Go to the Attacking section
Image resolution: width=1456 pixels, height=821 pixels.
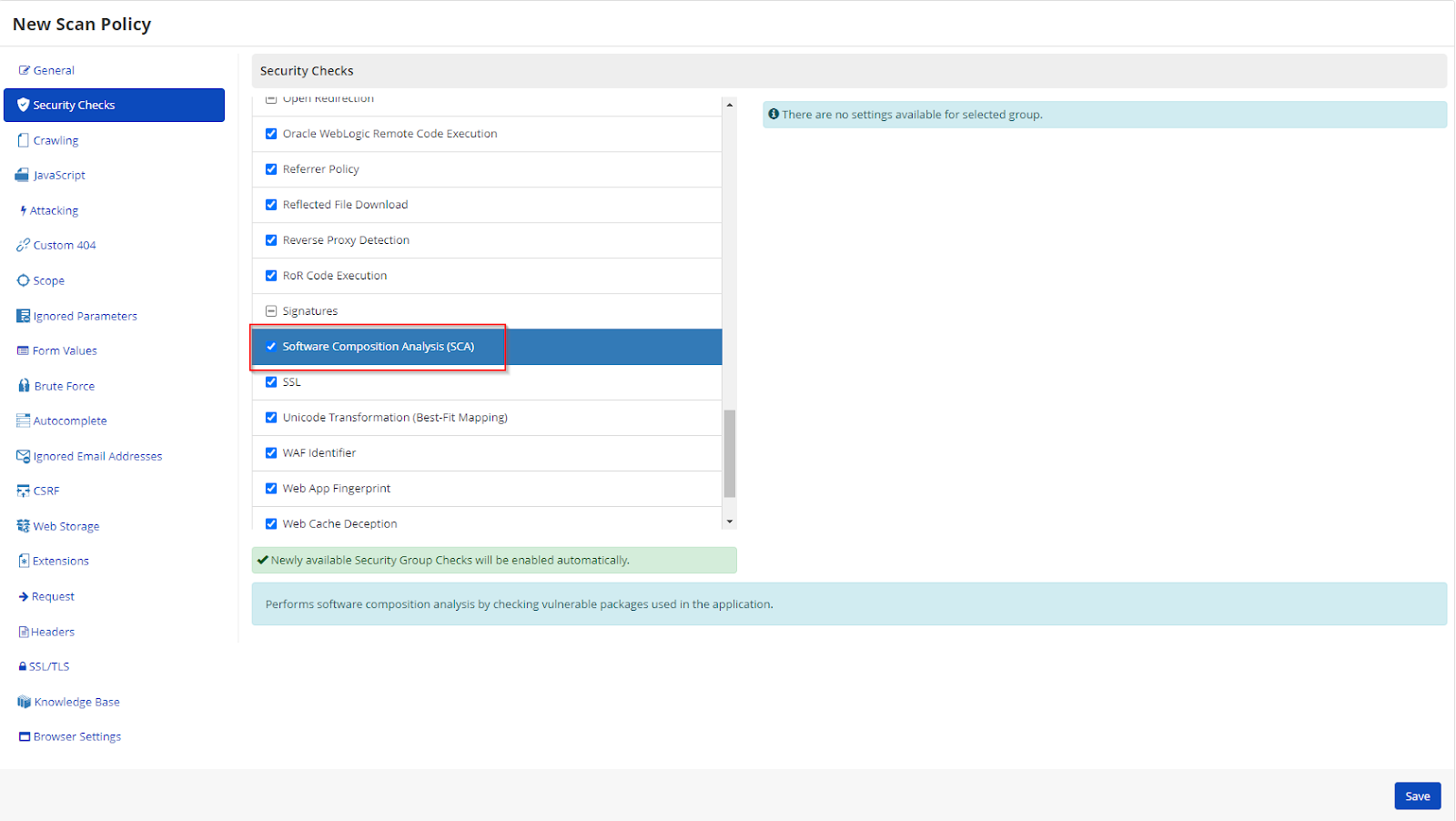click(54, 210)
